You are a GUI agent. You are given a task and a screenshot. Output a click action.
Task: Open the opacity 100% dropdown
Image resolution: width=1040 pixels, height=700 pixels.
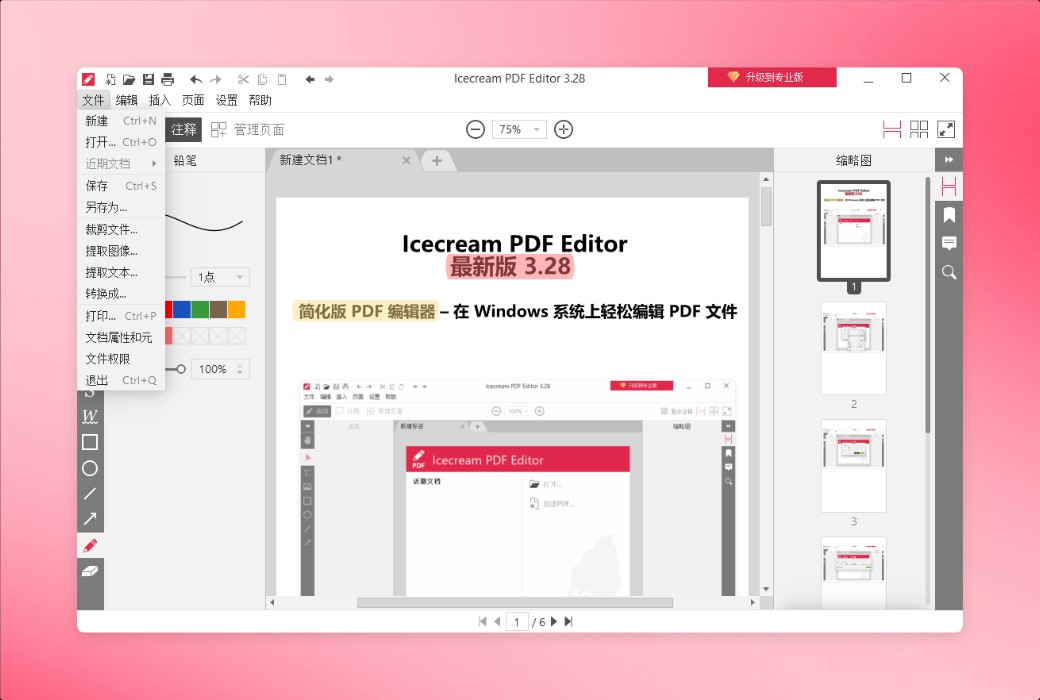tap(219, 369)
